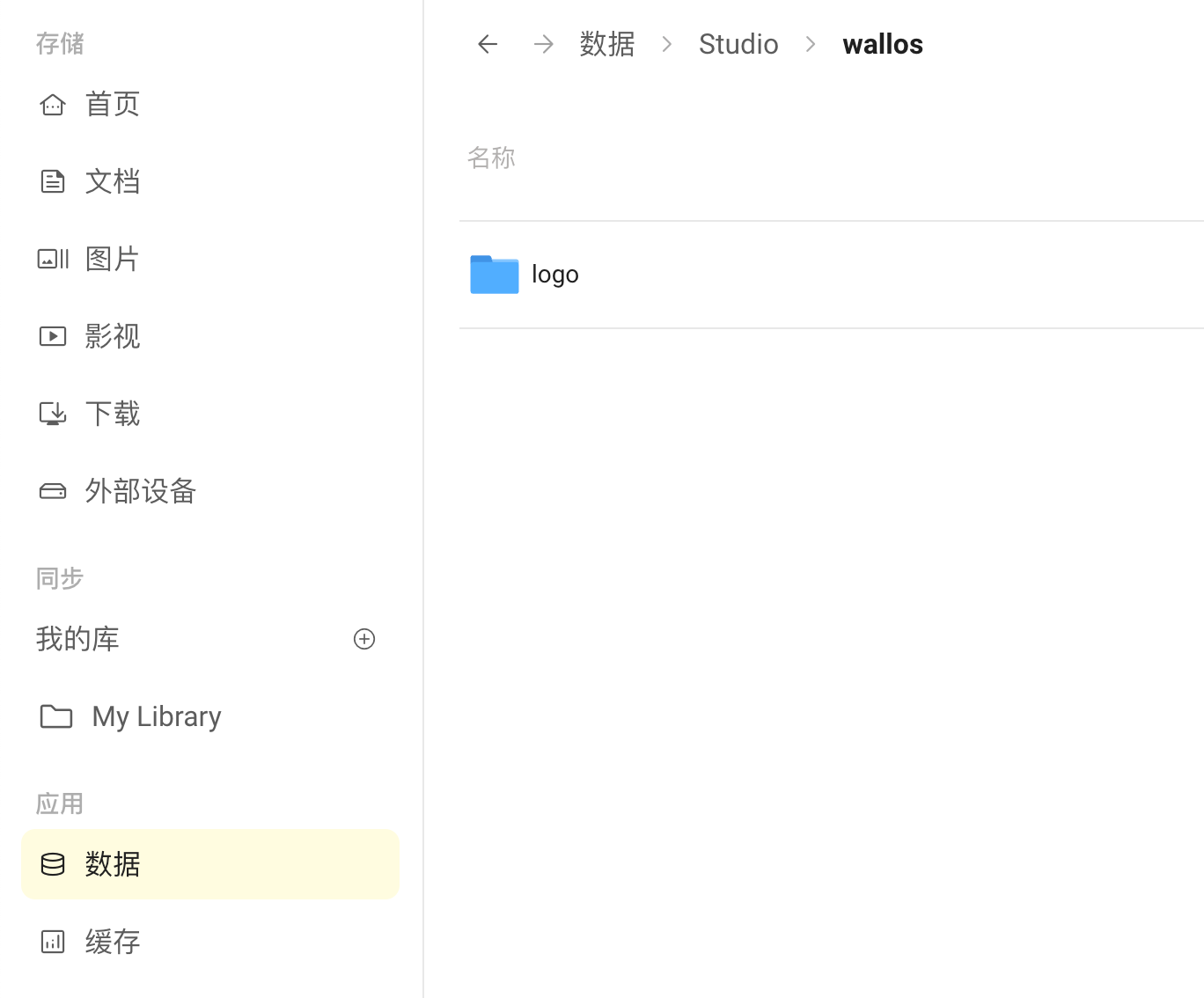This screenshot has height=998, width=1204.
Task: Click the picture icon beside 图片
Action: pyautogui.click(x=53, y=259)
